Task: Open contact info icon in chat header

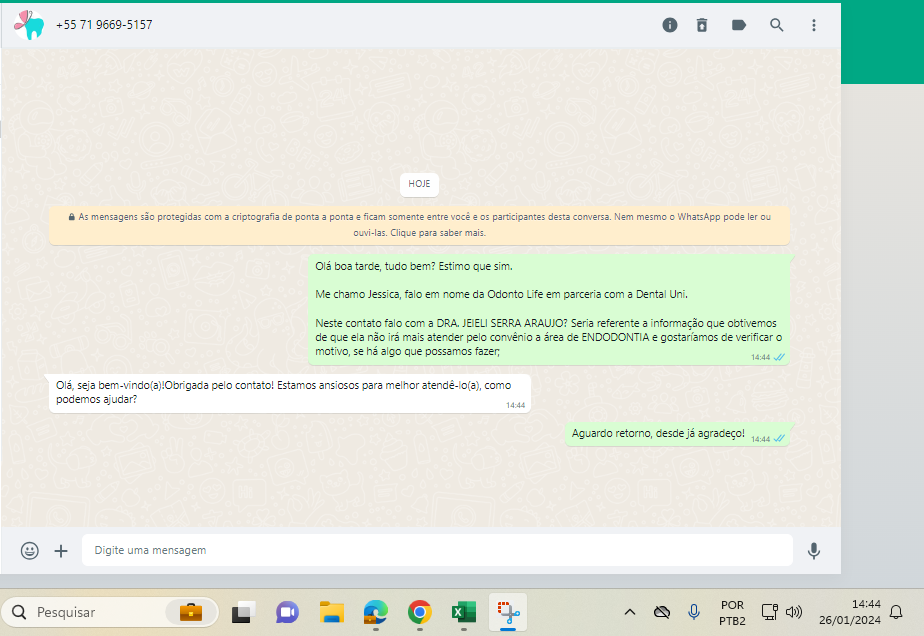Action: click(x=669, y=25)
